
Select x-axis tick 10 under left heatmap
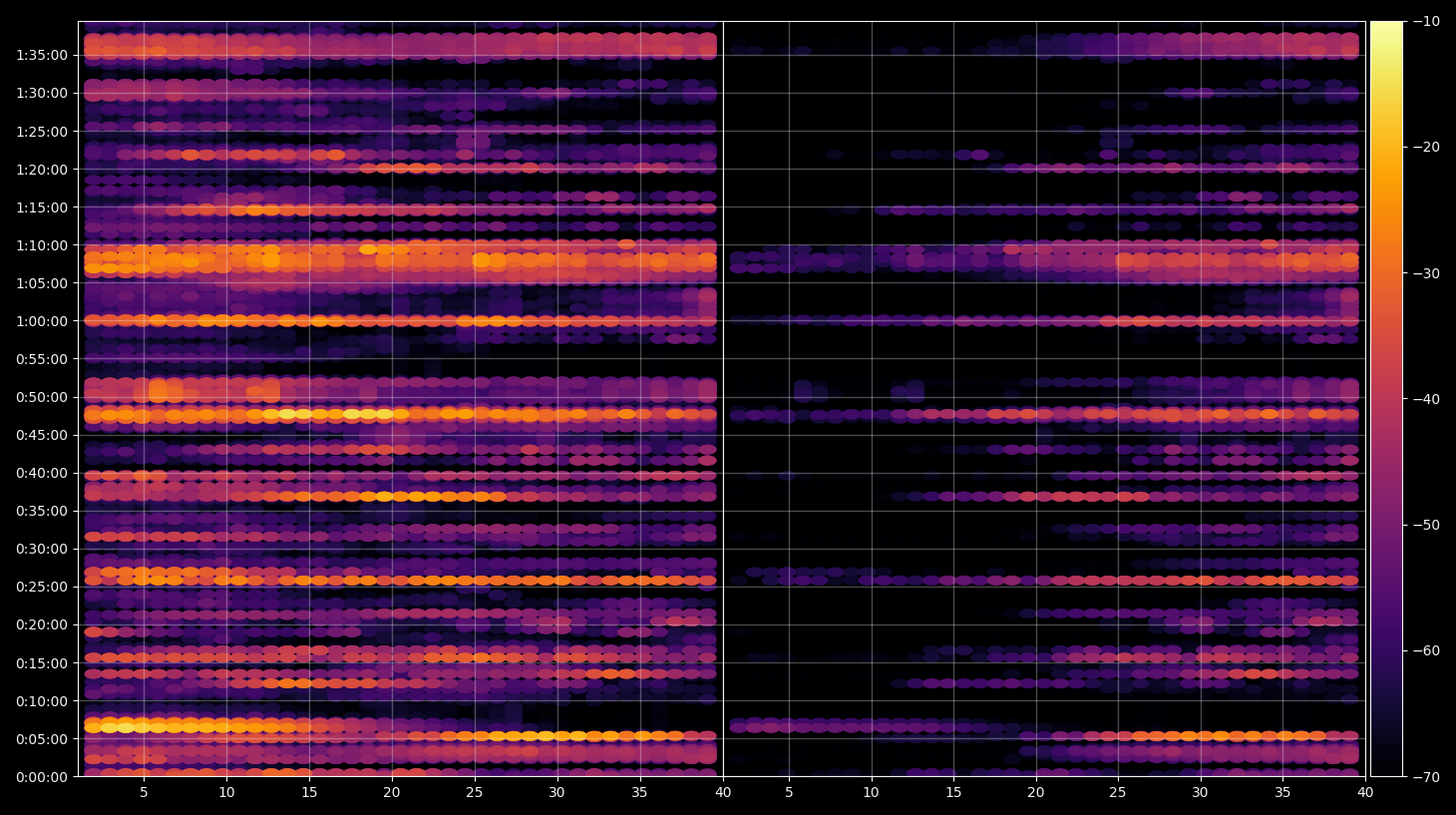[226, 793]
